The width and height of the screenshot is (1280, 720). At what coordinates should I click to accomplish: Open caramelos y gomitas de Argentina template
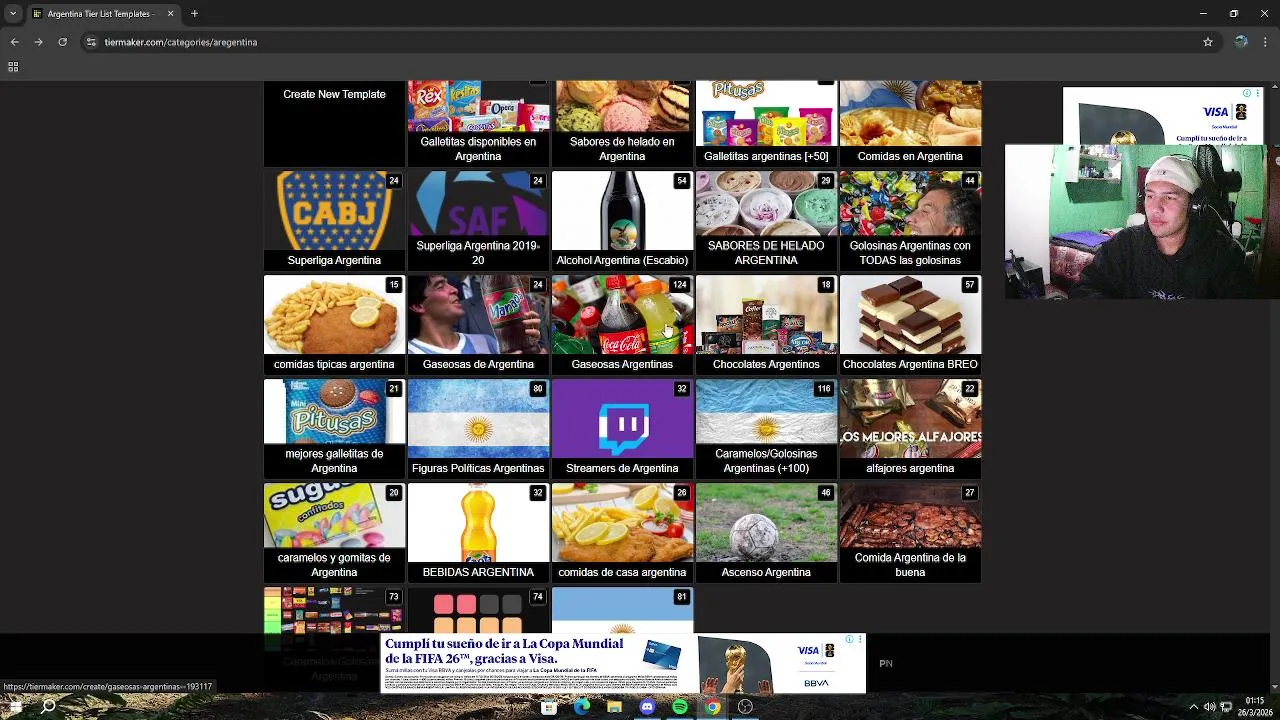tap(334, 532)
